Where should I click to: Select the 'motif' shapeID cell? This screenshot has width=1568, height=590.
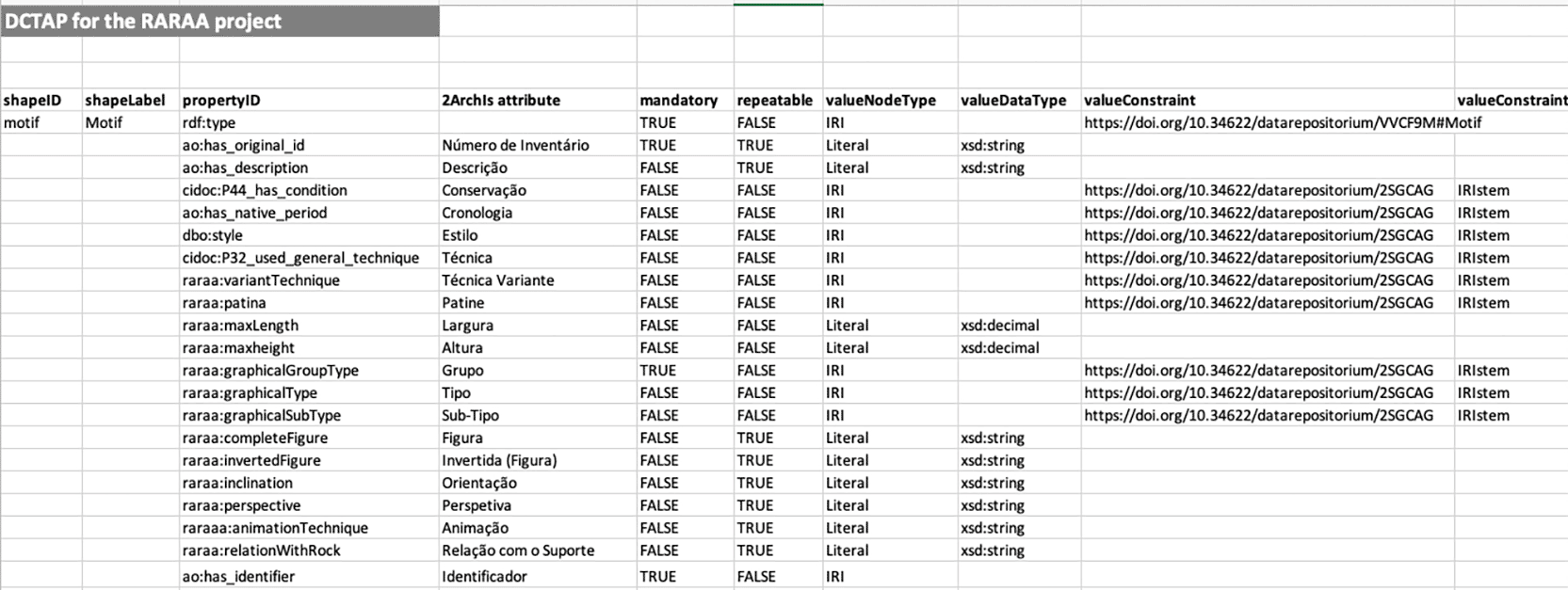pyautogui.click(x=41, y=122)
